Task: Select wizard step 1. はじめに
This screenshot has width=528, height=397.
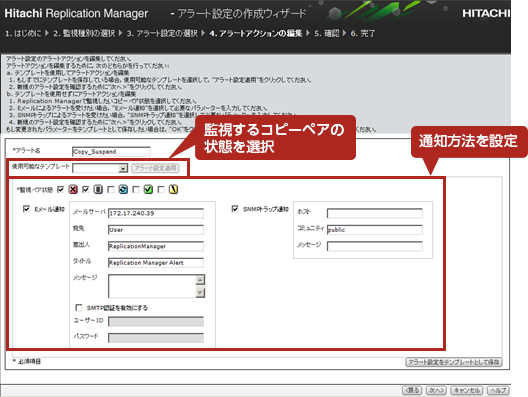Action: [23, 33]
